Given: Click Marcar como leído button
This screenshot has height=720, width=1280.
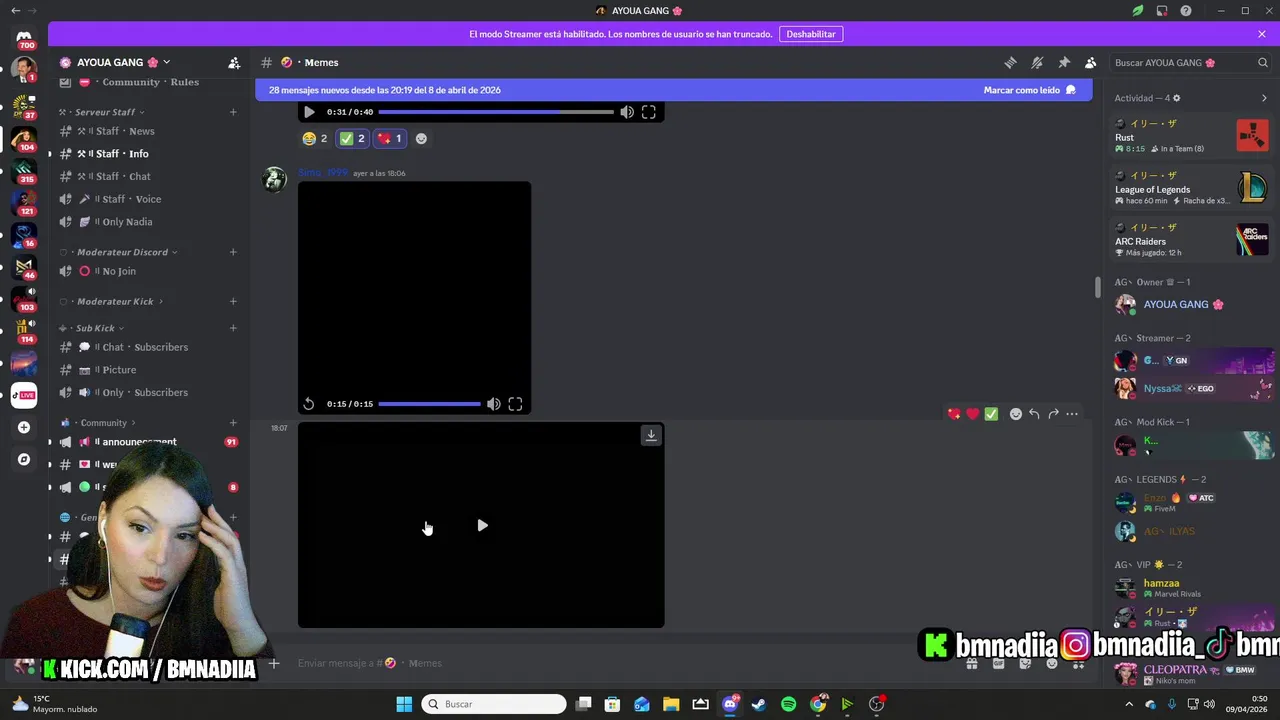Looking at the screenshot, I should tap(1030, 90).
